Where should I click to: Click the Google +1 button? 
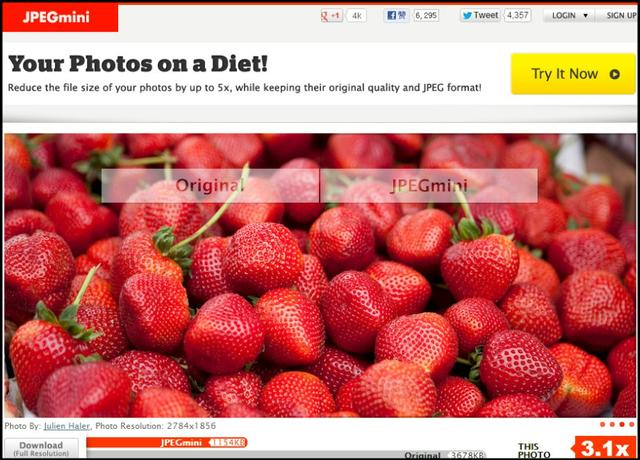point(331,16)
